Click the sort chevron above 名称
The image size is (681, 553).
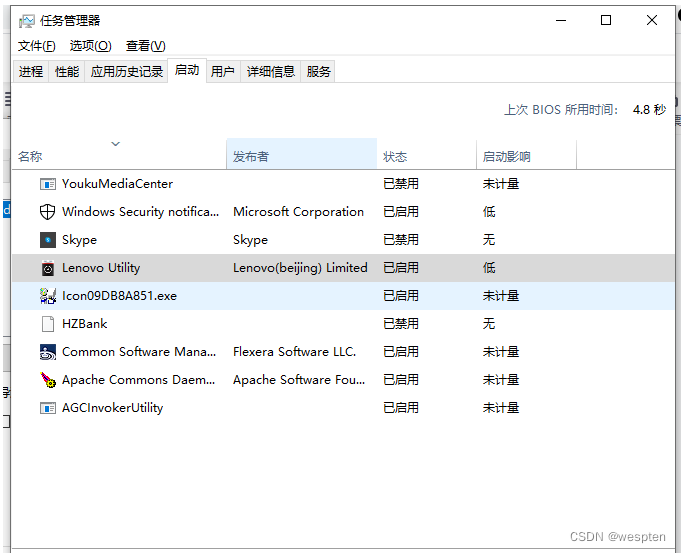(116, 144)
